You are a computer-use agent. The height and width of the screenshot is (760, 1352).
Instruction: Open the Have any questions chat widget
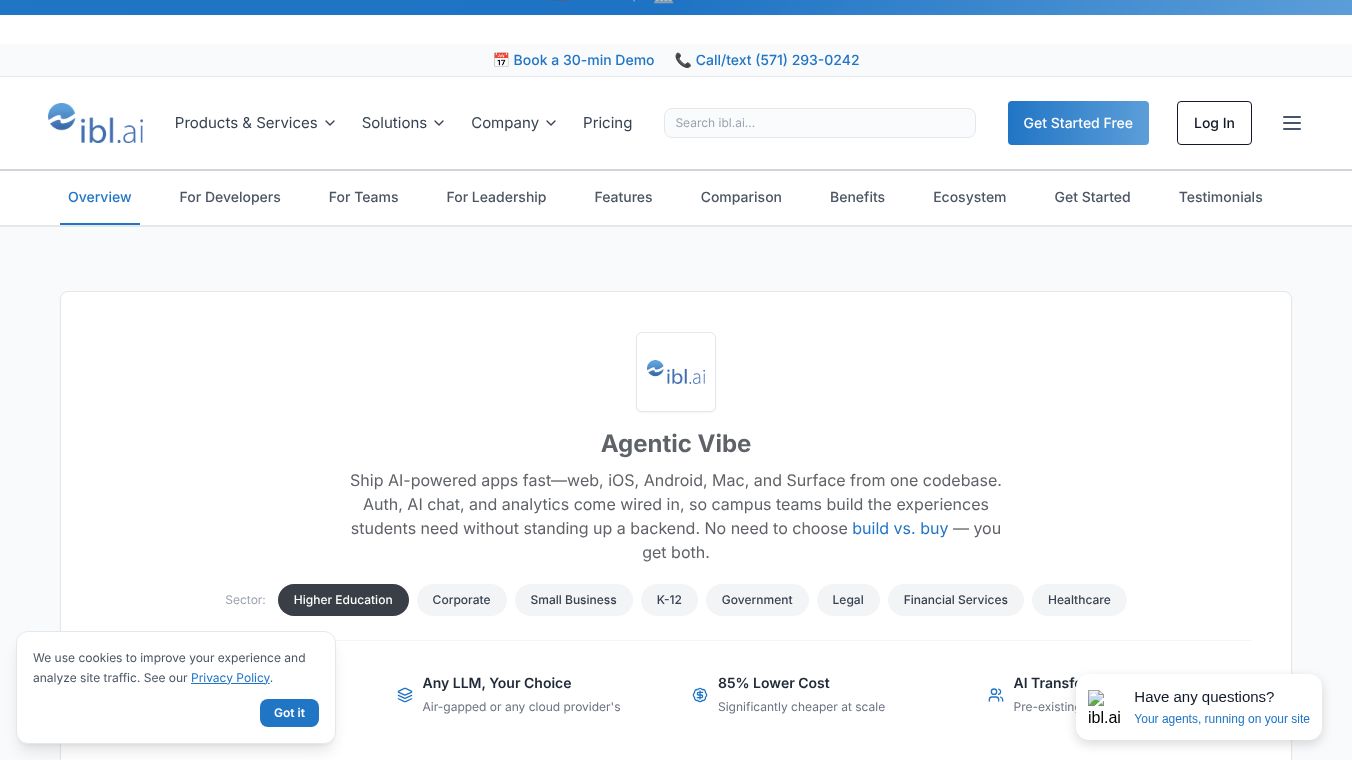(x=1199, y=707)
